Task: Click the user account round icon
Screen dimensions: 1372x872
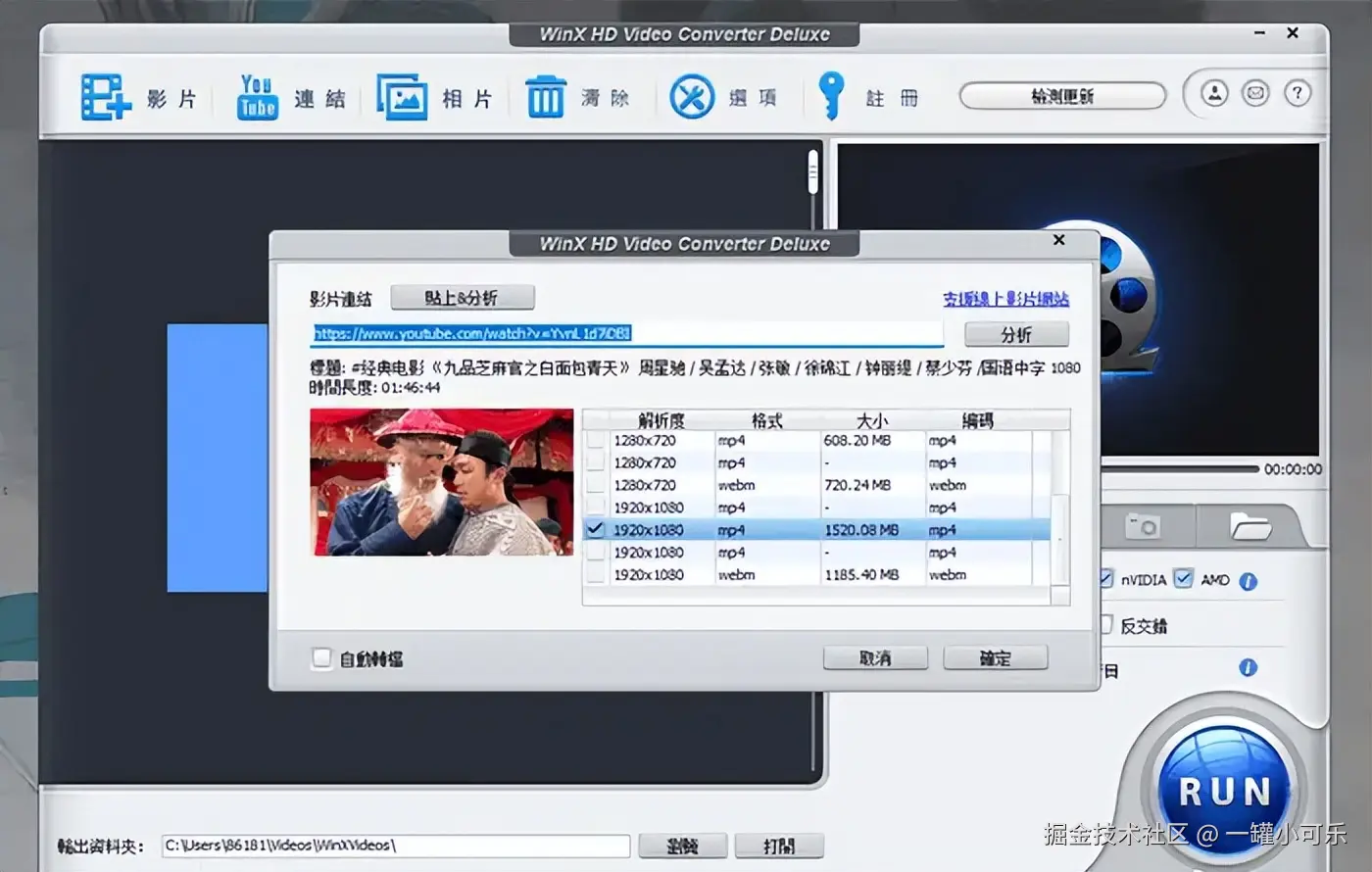Action: point(1215,94)
